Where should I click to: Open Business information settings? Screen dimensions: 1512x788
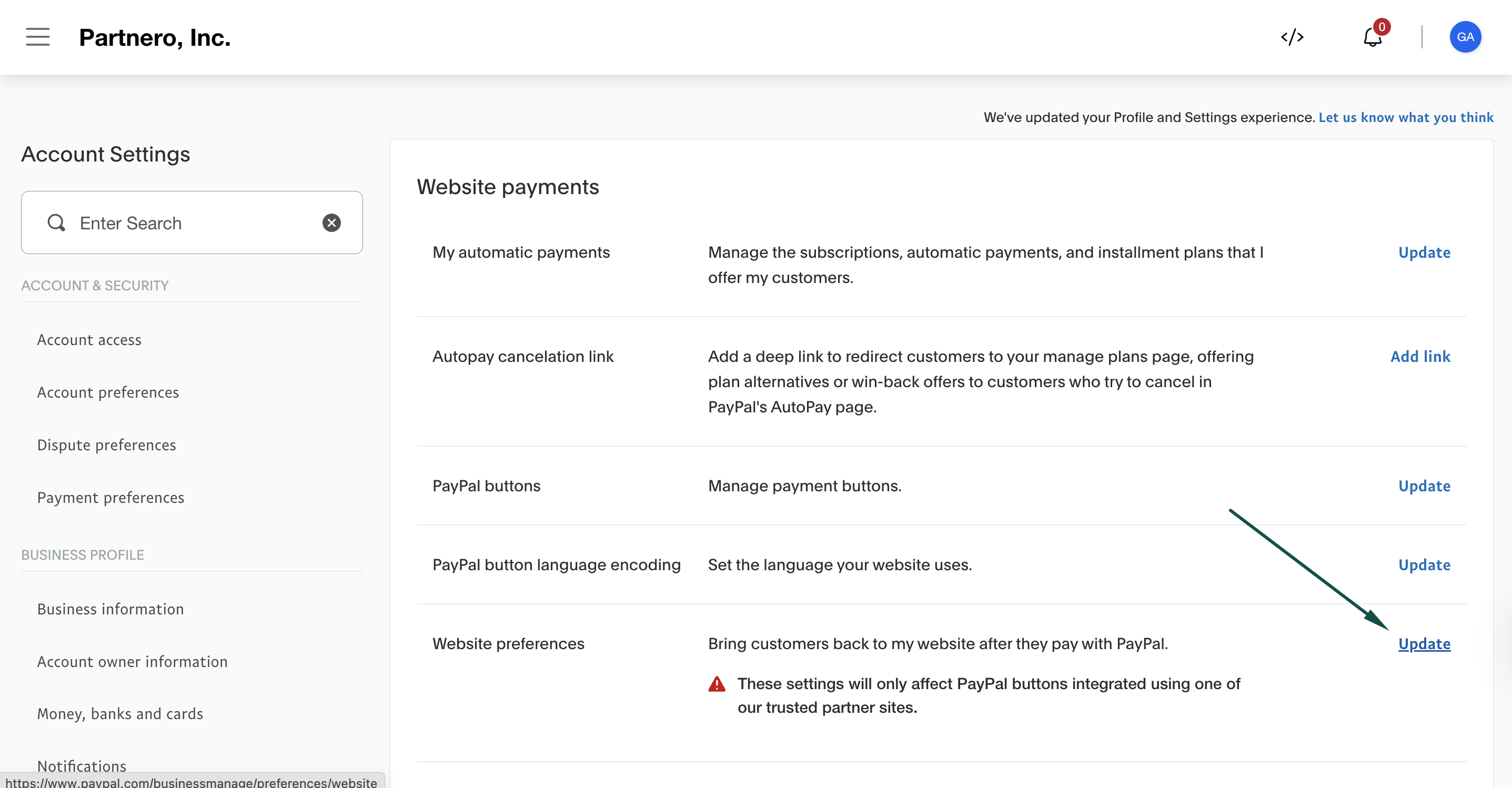pos(110,609)
